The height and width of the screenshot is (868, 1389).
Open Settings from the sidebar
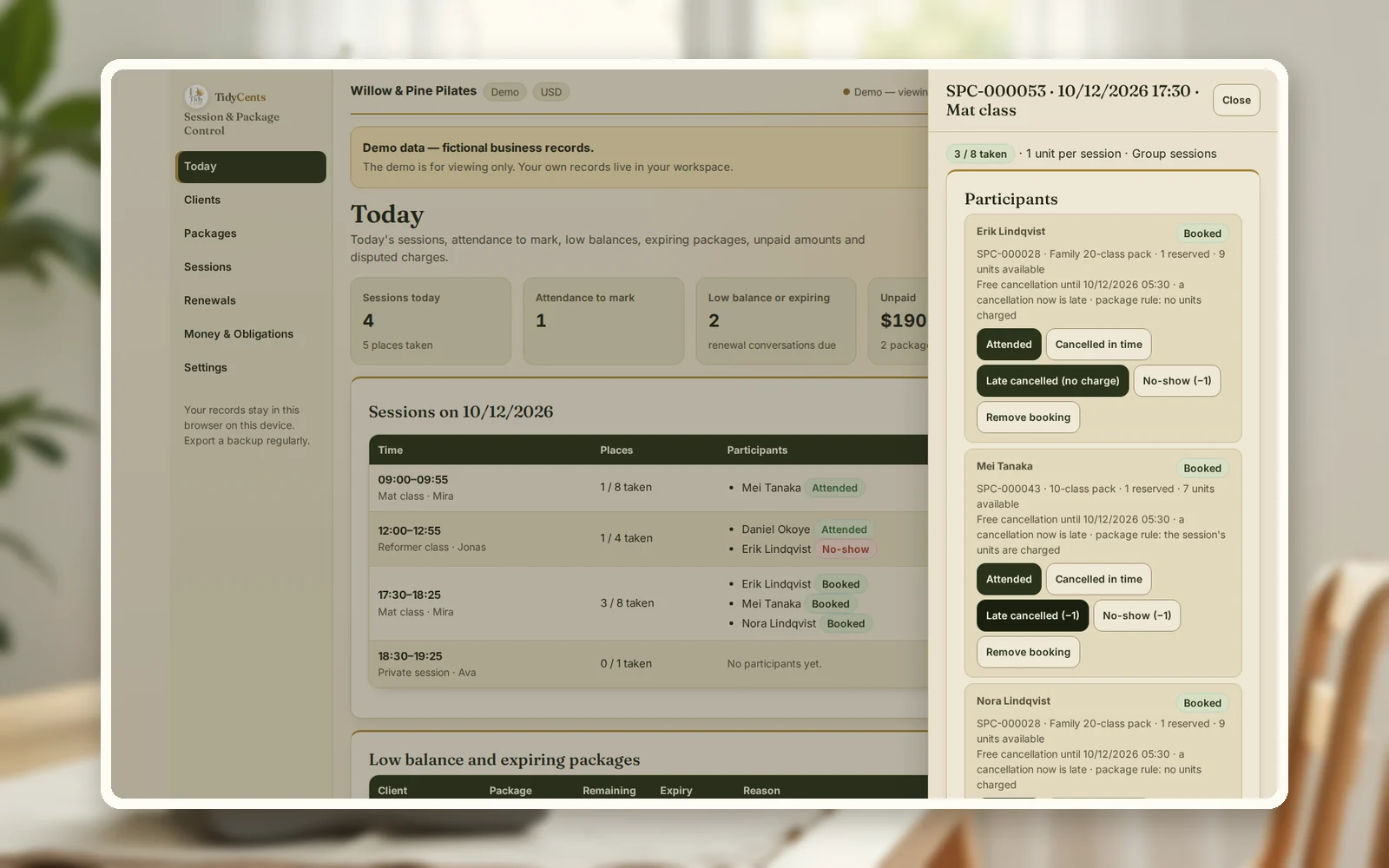251,368
